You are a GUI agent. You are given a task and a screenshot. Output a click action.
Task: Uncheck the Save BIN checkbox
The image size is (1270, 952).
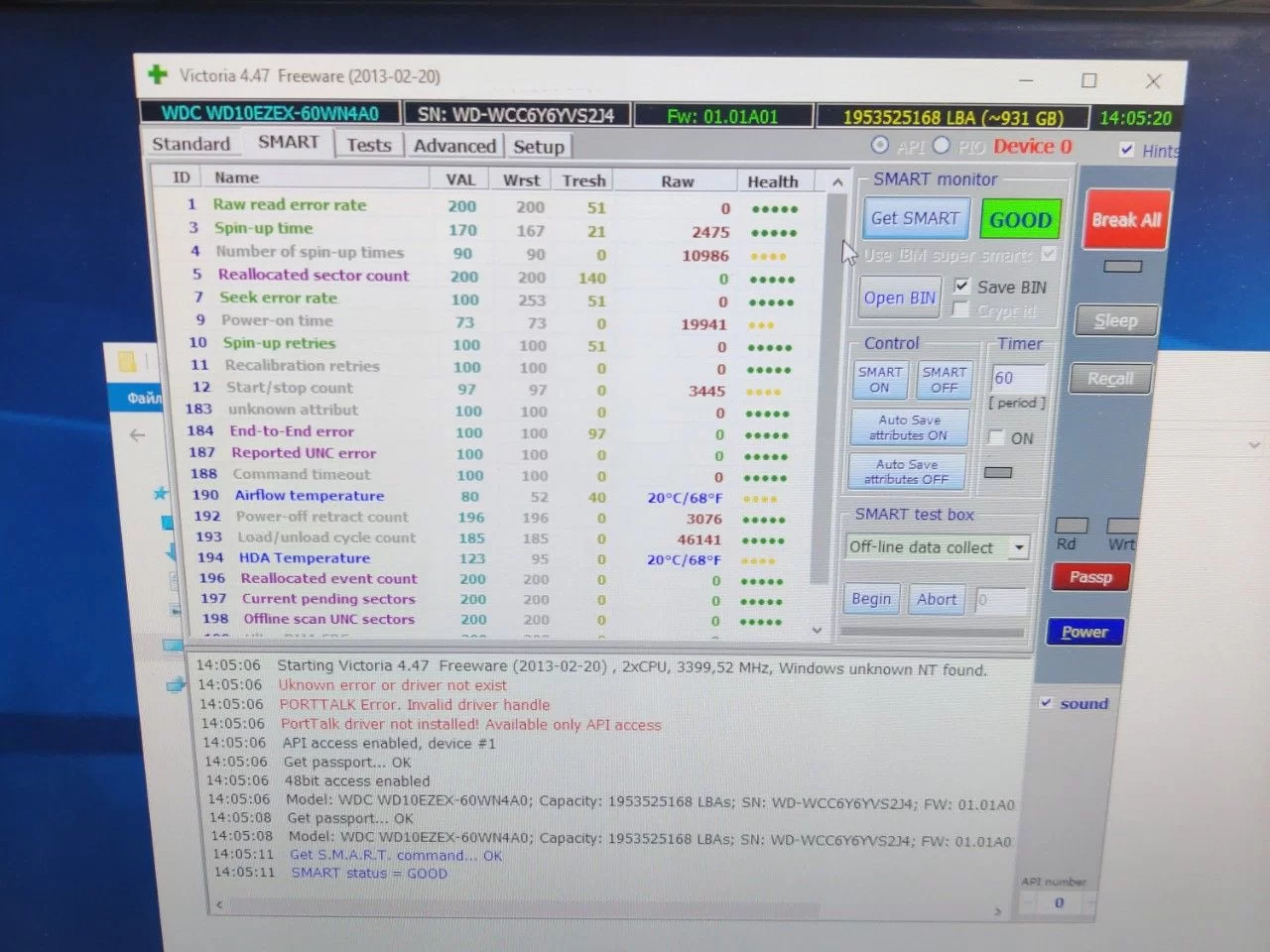pyautogui.click(x=960, y=286)
